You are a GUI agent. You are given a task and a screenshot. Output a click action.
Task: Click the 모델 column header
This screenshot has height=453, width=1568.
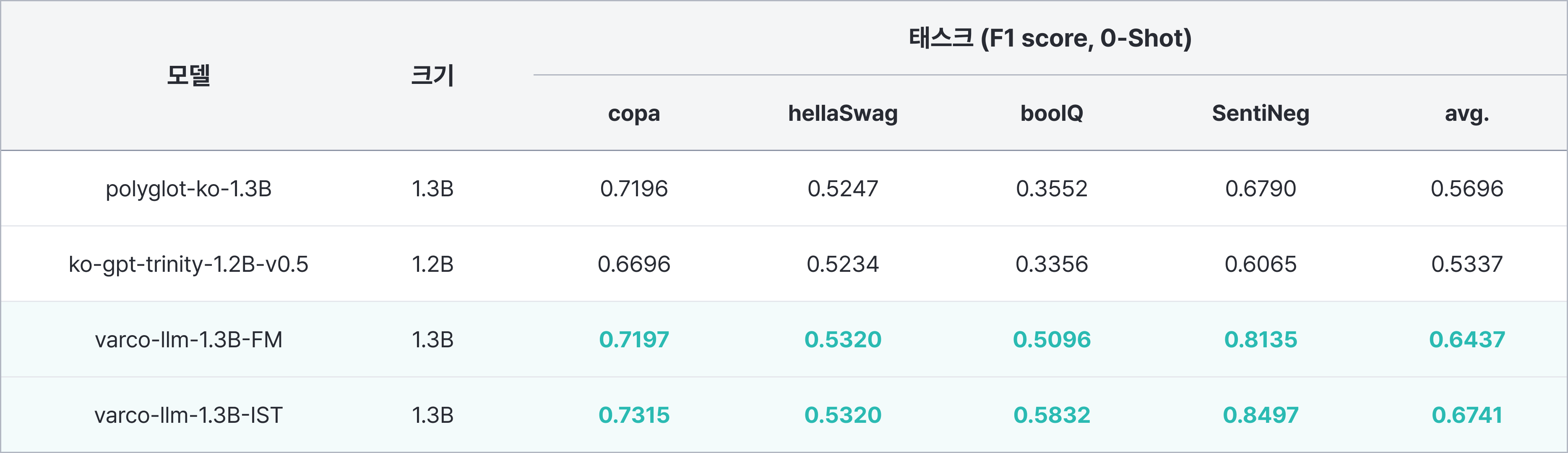click(x=189, y=75)
